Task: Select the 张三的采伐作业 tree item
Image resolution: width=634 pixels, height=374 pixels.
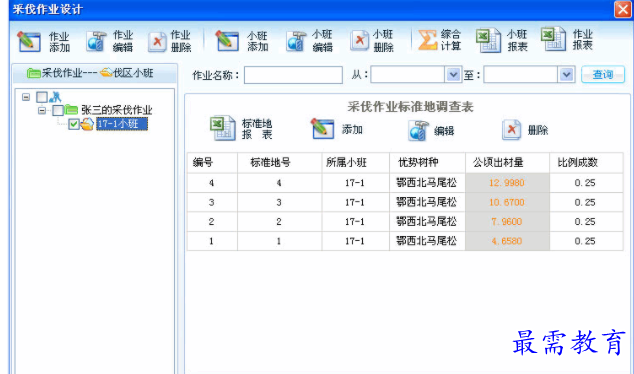Action: 116,110
